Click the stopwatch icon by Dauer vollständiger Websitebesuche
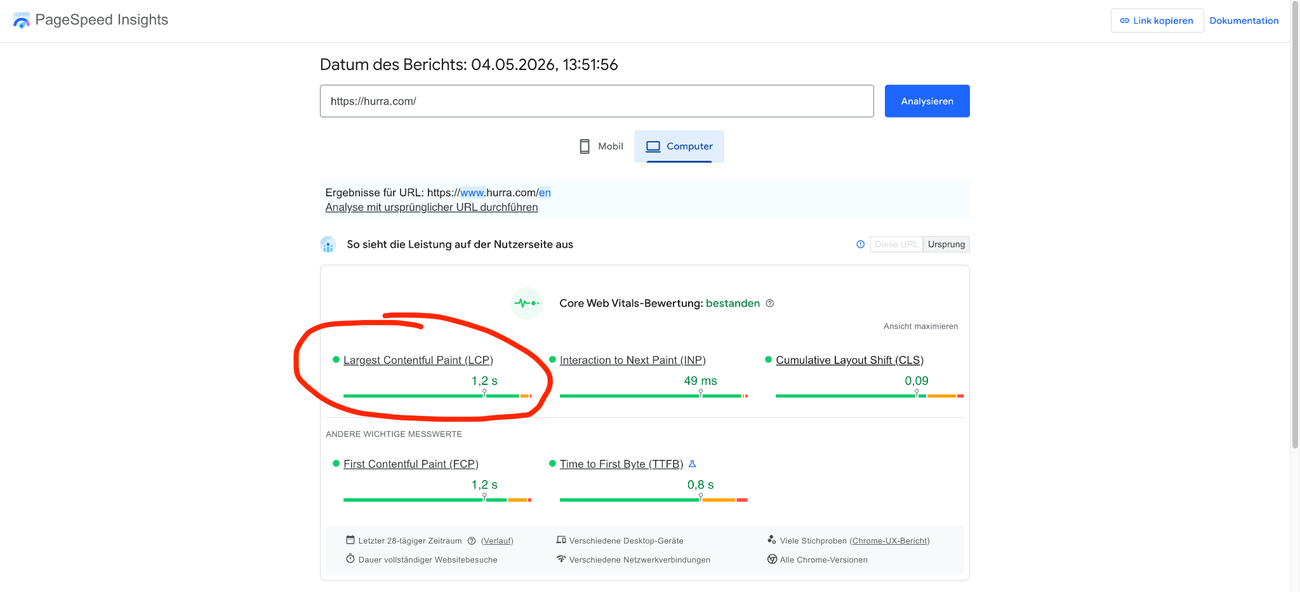The width and height of the screenshot is (1300, 592). click(x=350, y=559)
